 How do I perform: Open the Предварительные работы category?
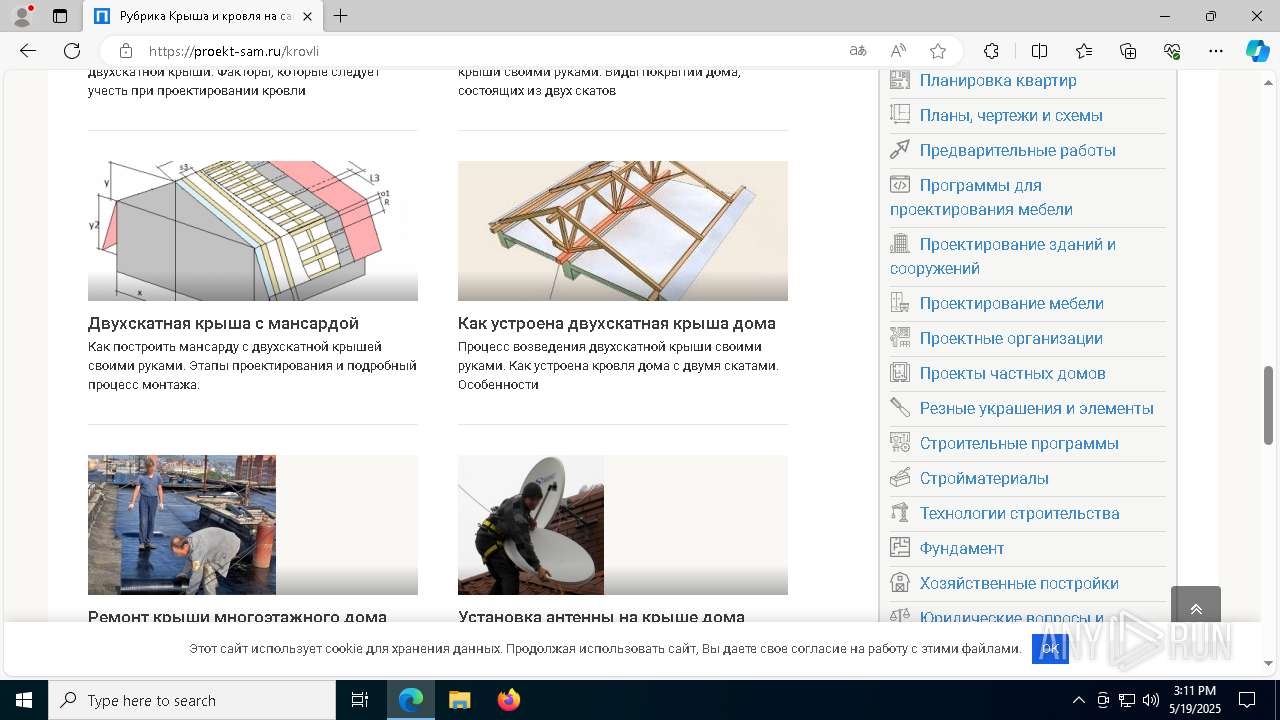pyautogui.click(x=1017, y=150)
